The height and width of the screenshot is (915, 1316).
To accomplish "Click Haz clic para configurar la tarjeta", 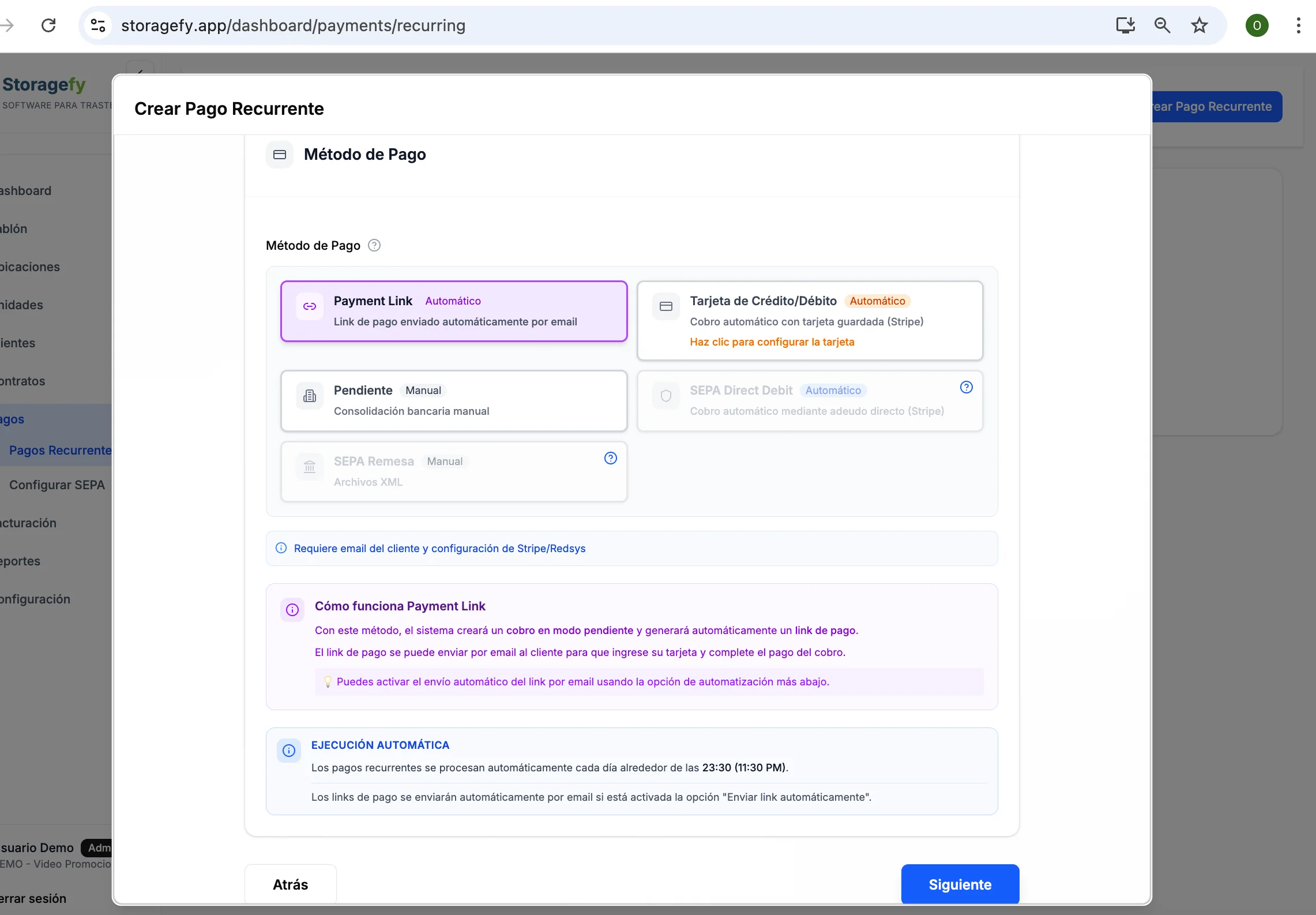I will [772, 342].
